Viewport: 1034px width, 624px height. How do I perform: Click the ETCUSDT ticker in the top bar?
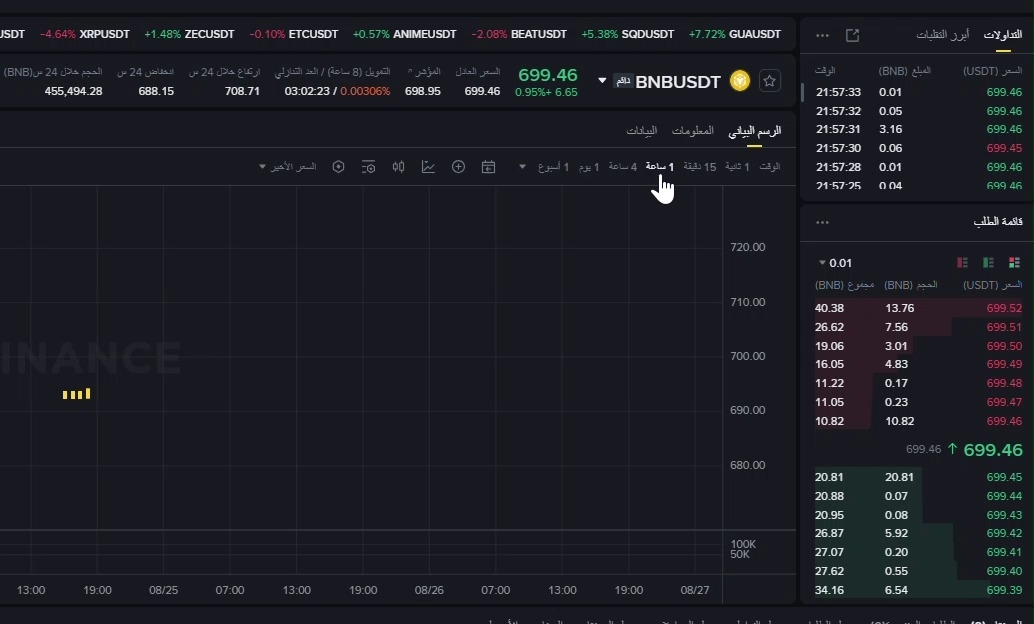tap(294, 34)
